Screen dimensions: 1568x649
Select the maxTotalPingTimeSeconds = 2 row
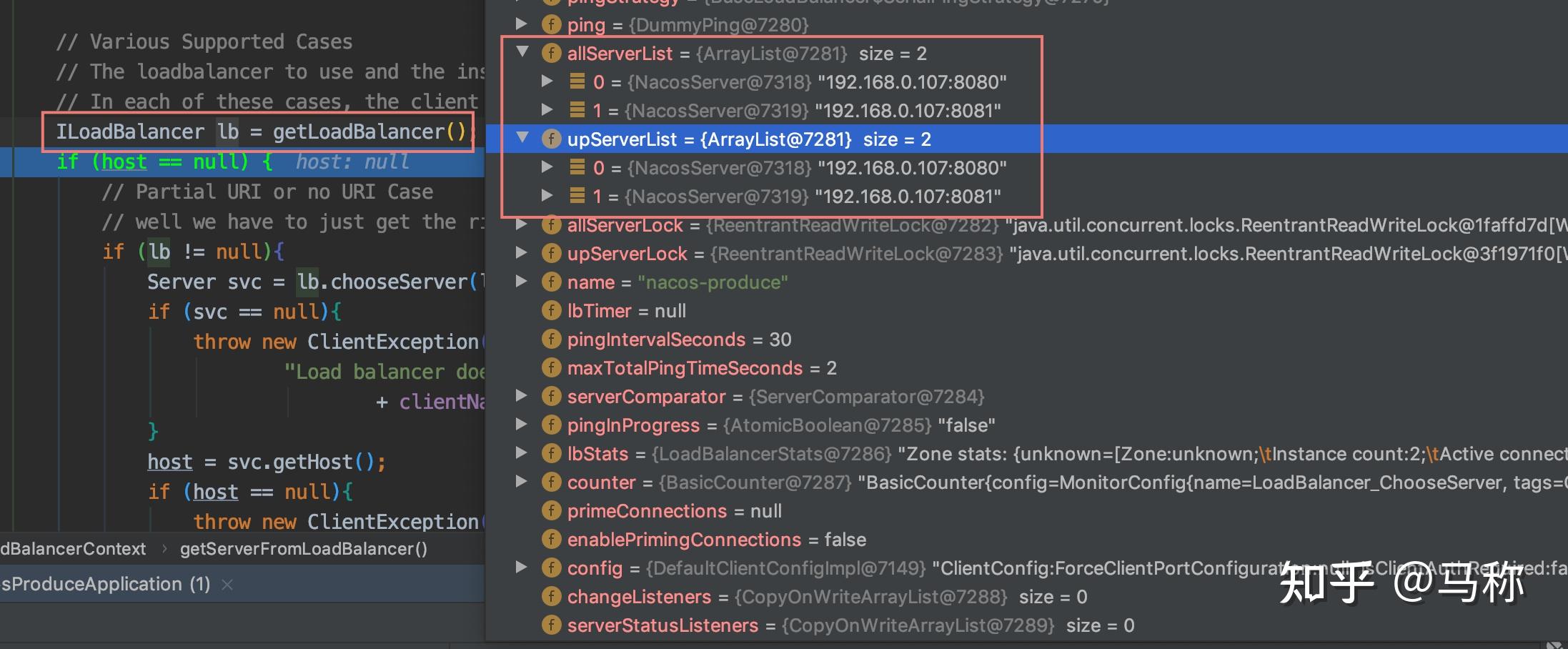tap(1026, 367)
